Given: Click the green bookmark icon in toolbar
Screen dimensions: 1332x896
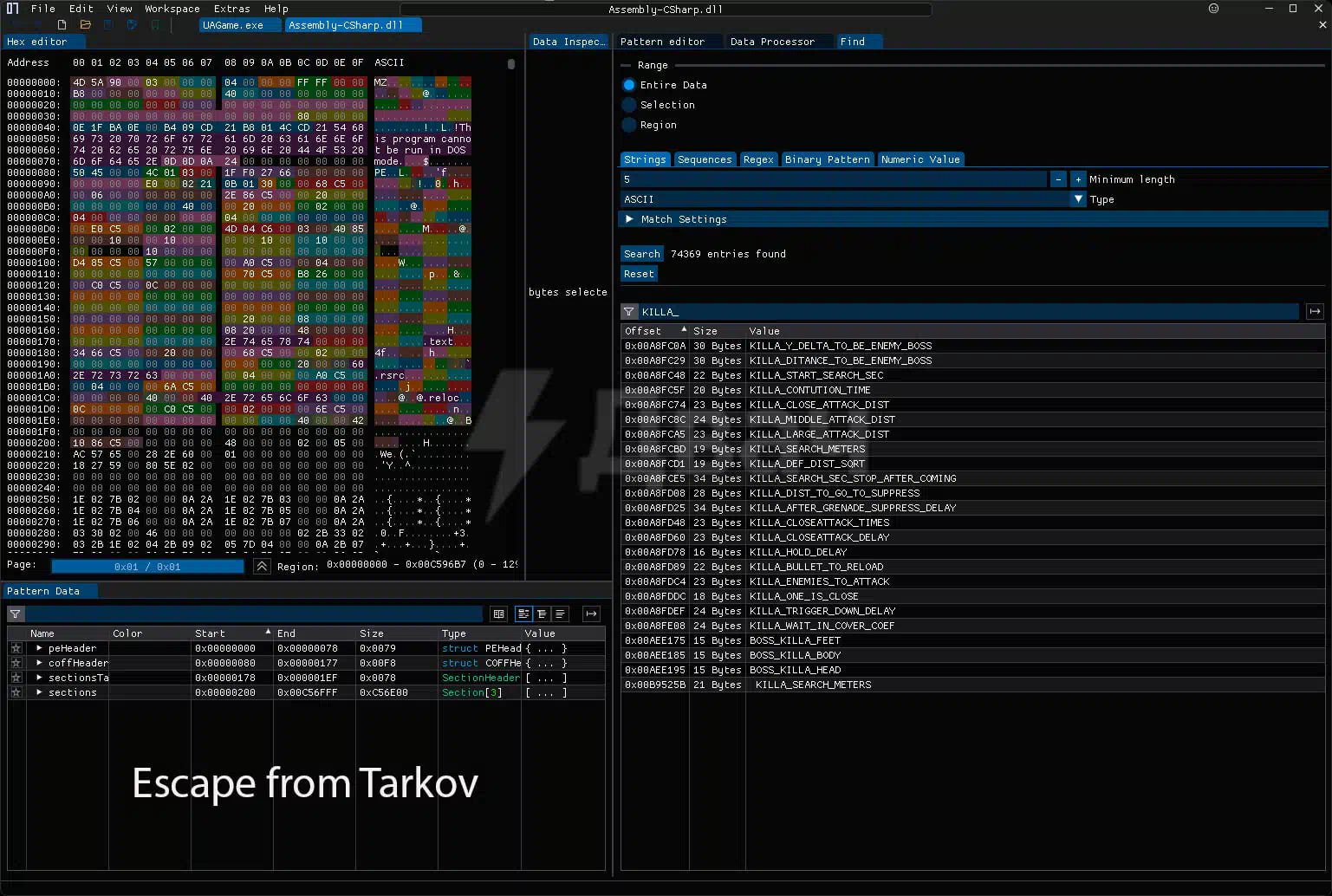Looking at the screenshot, I should pyautogui.click(x=155, y=25).
